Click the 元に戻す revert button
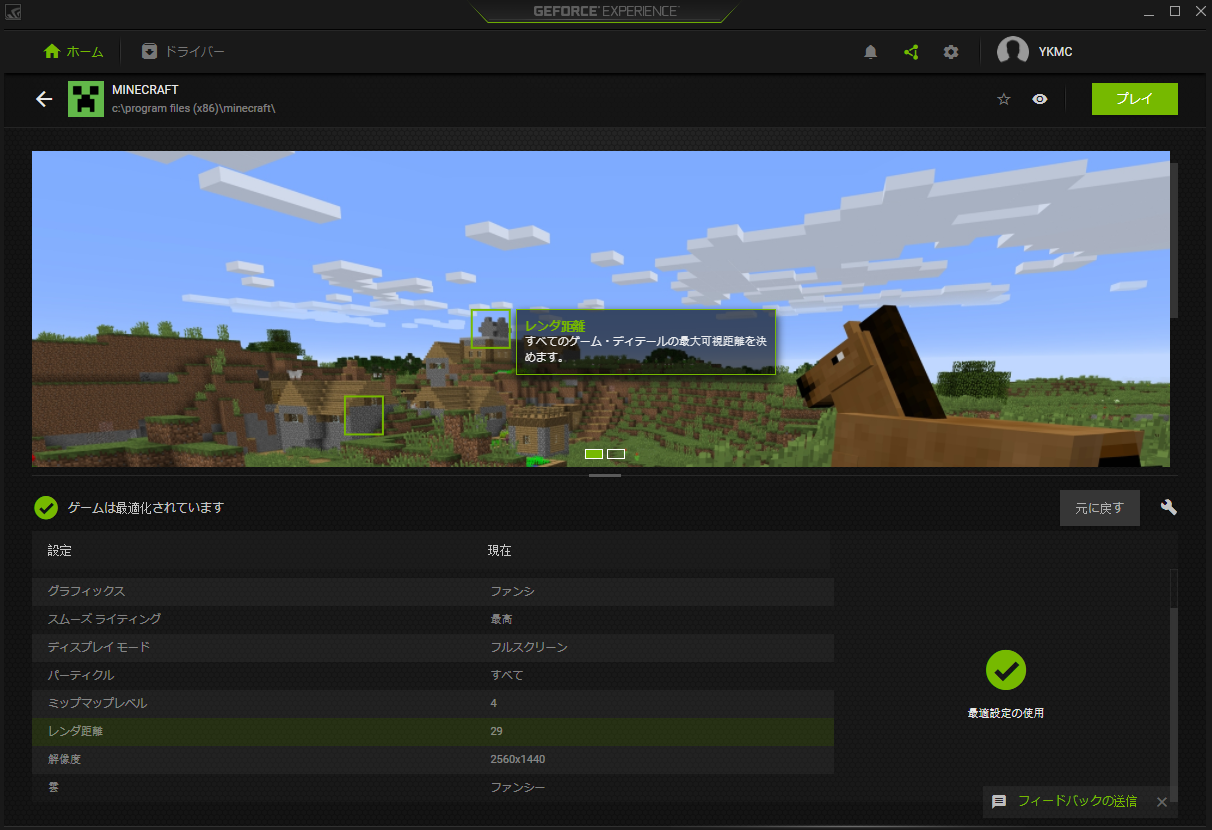Screen dimensions: 1212x830 pos(1099,508)
